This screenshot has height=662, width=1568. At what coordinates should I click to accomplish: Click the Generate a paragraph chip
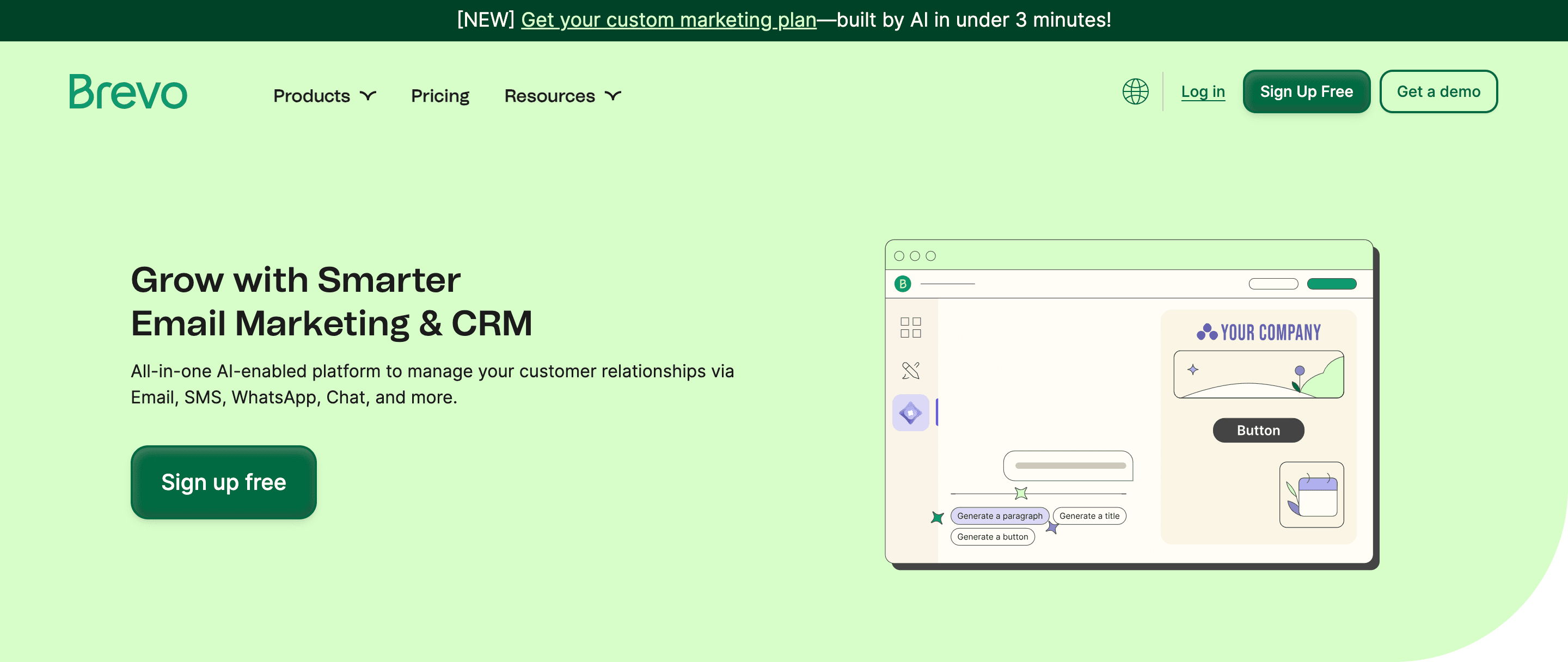1000,516
